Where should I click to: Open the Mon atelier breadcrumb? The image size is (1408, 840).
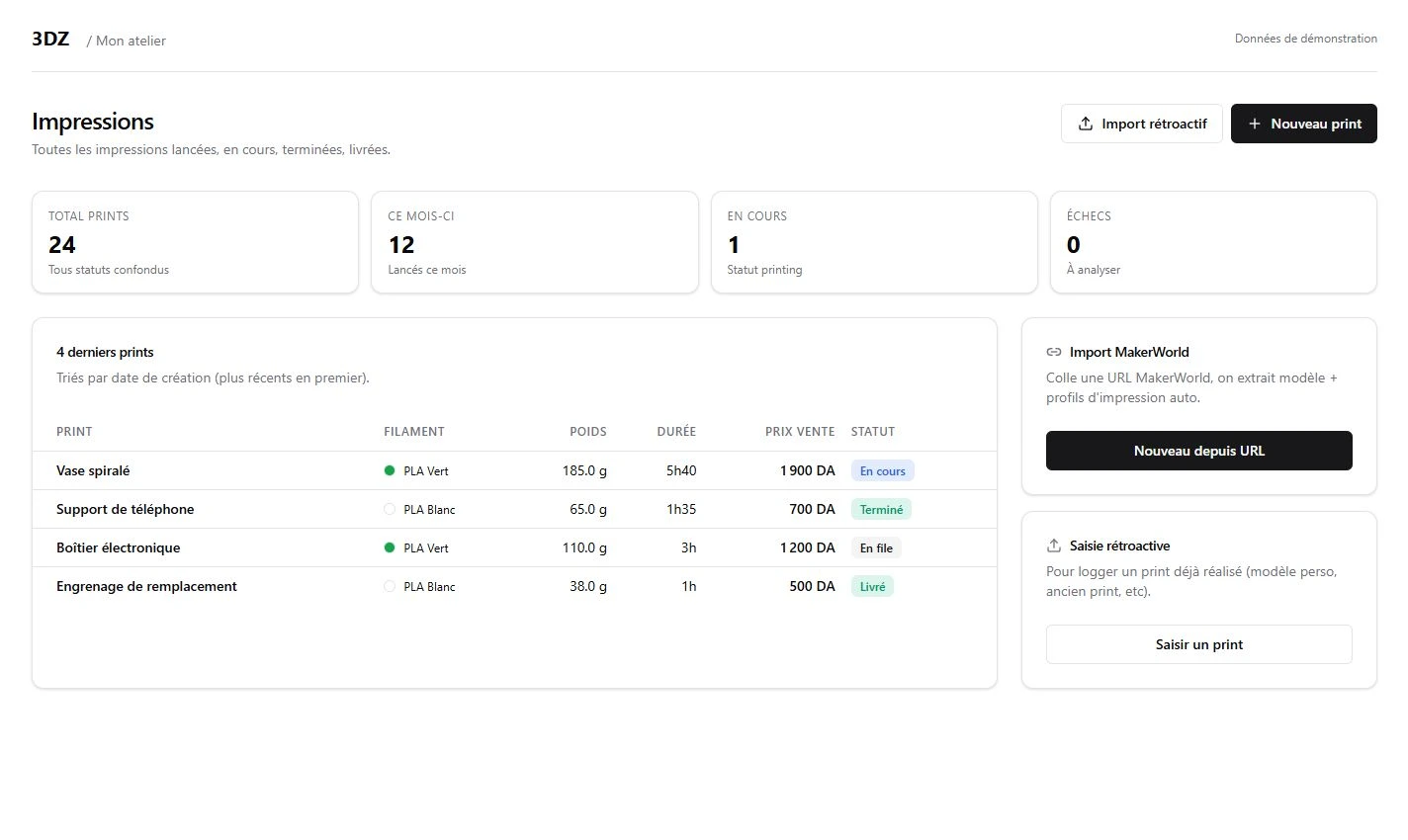[x=131, y=41]
